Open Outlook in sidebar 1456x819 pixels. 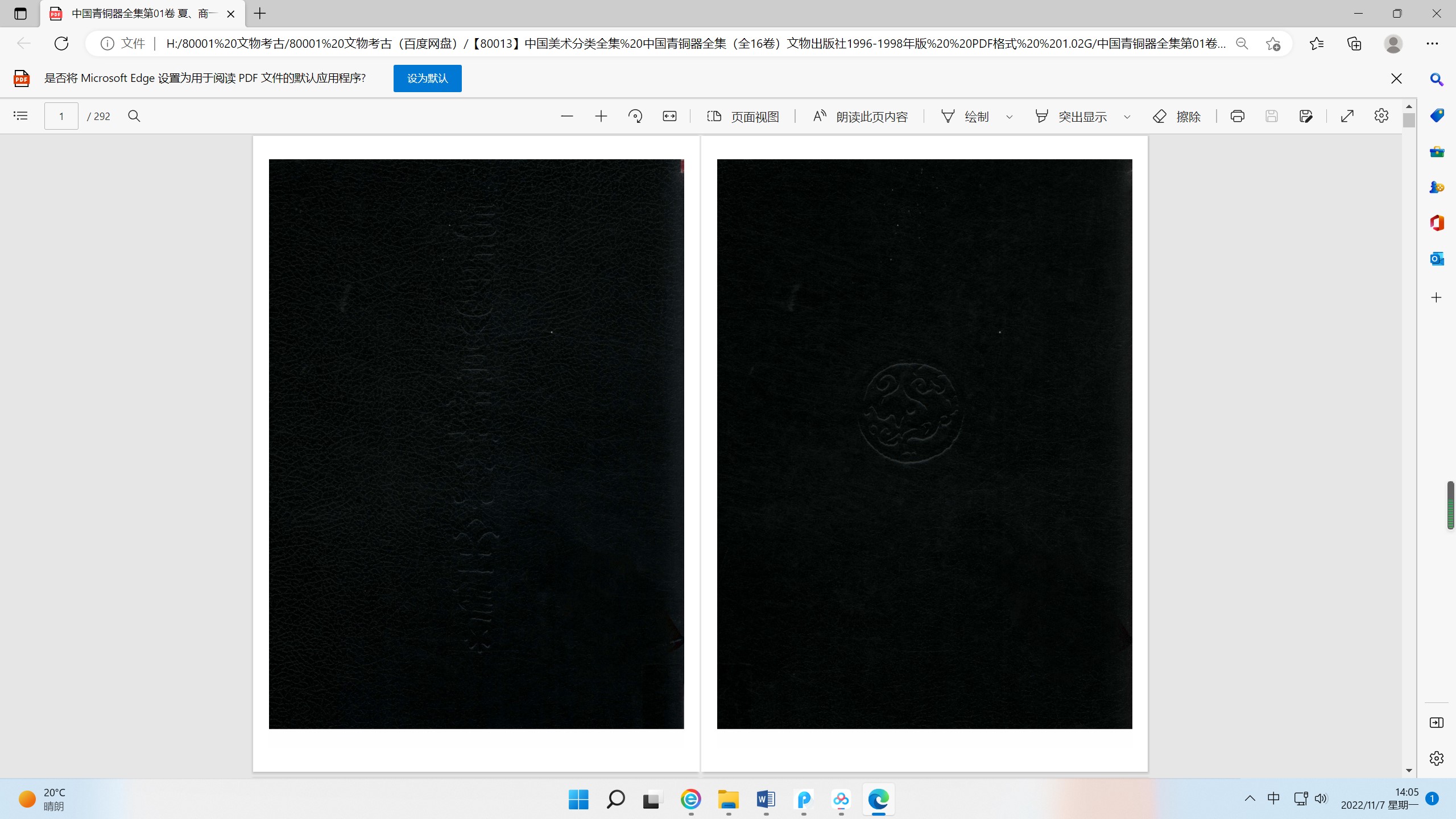[1437, 259]
